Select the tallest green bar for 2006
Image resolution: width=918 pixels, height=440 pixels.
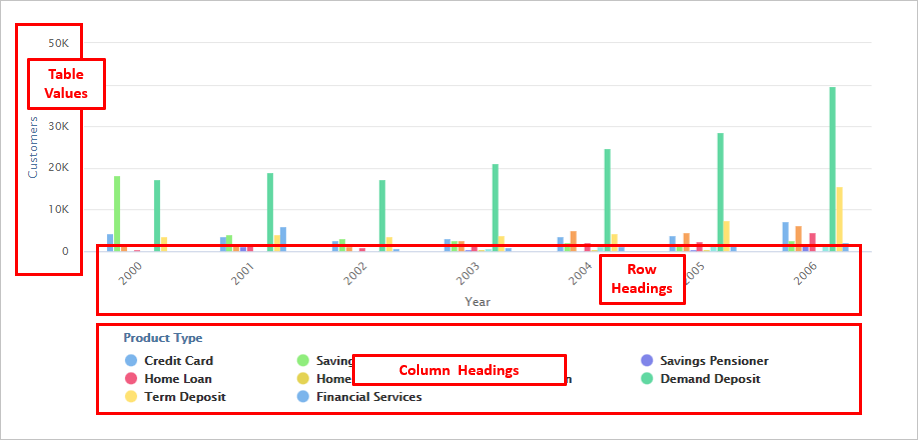coord(832,168)
